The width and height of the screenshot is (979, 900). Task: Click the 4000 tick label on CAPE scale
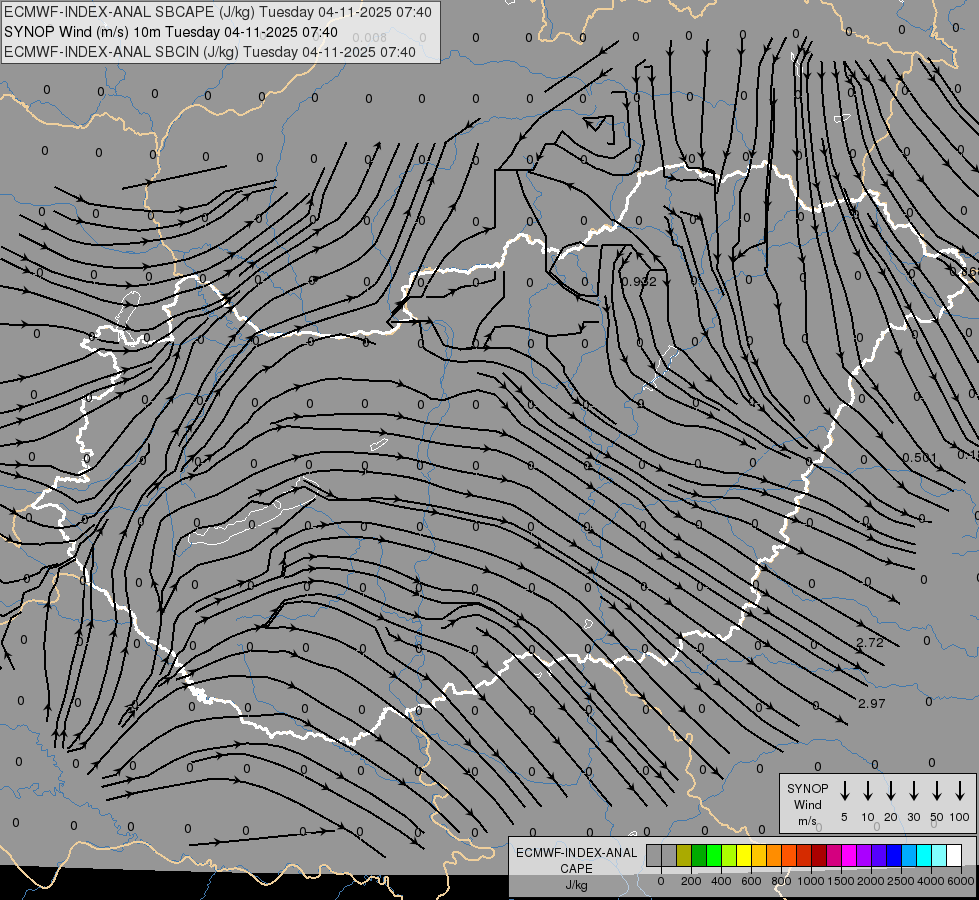930,881
